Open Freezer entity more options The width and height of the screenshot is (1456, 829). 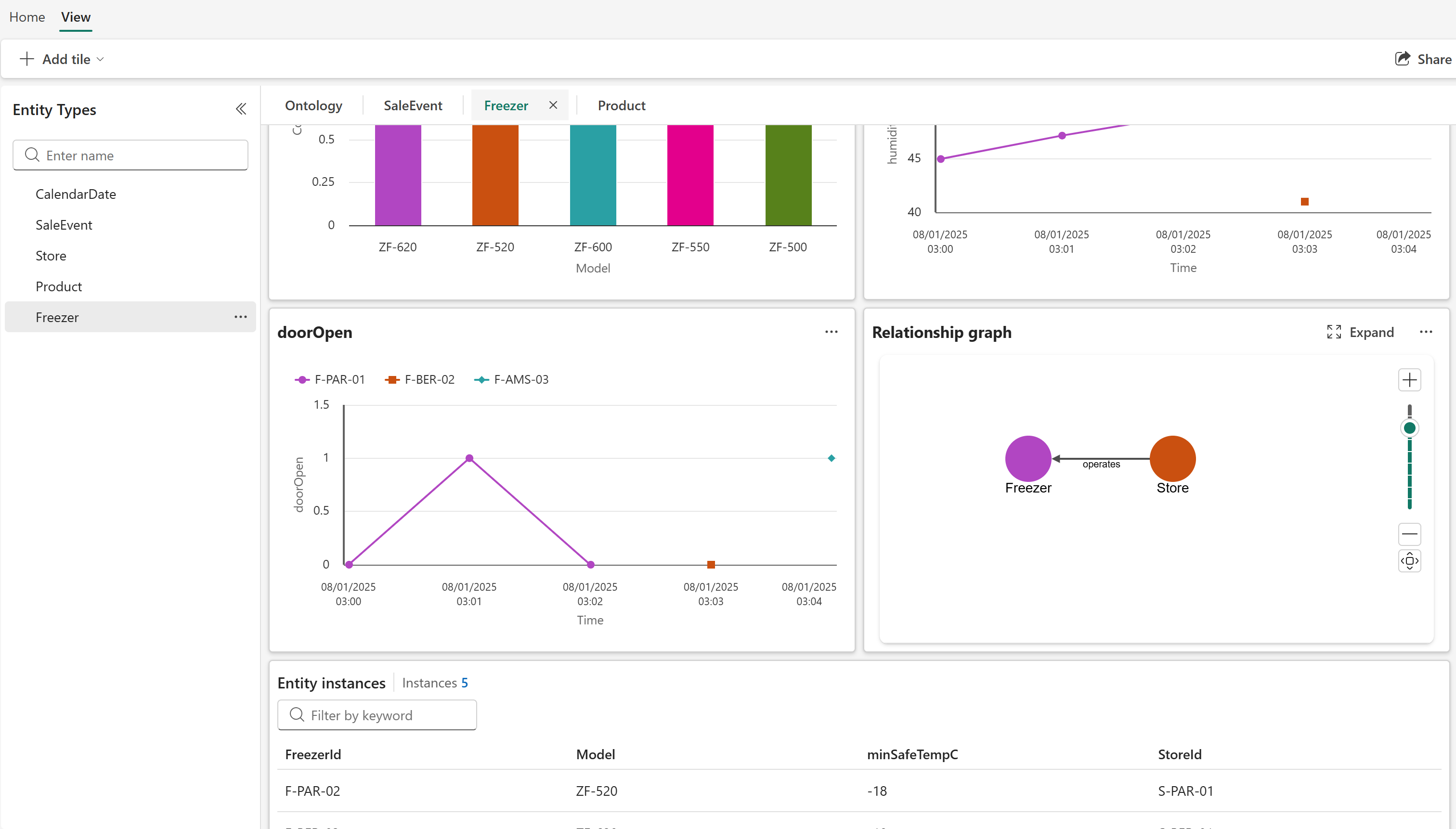pyautogui.click(x=240, y=317)
